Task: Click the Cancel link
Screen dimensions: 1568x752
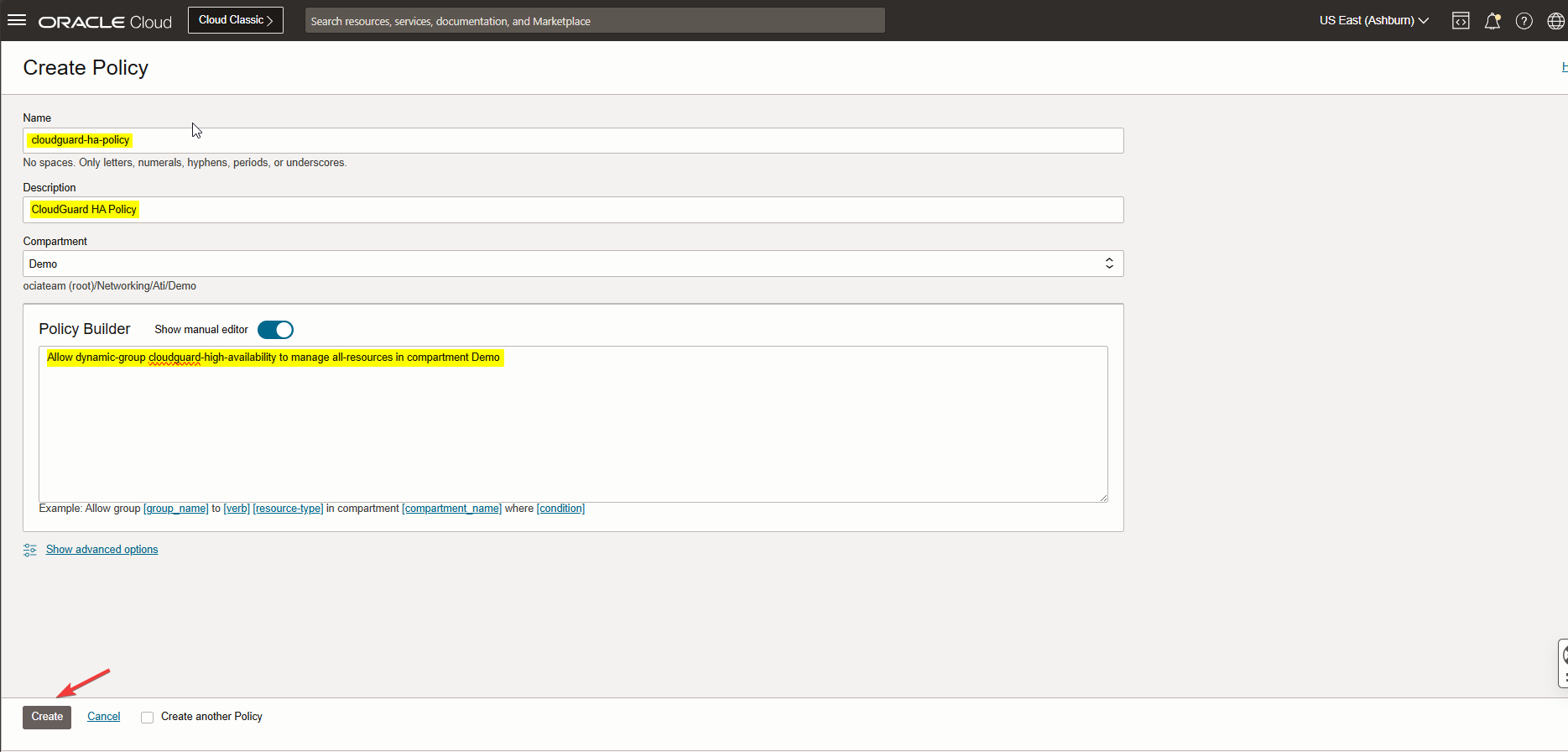Action: (x=104, y=717)
